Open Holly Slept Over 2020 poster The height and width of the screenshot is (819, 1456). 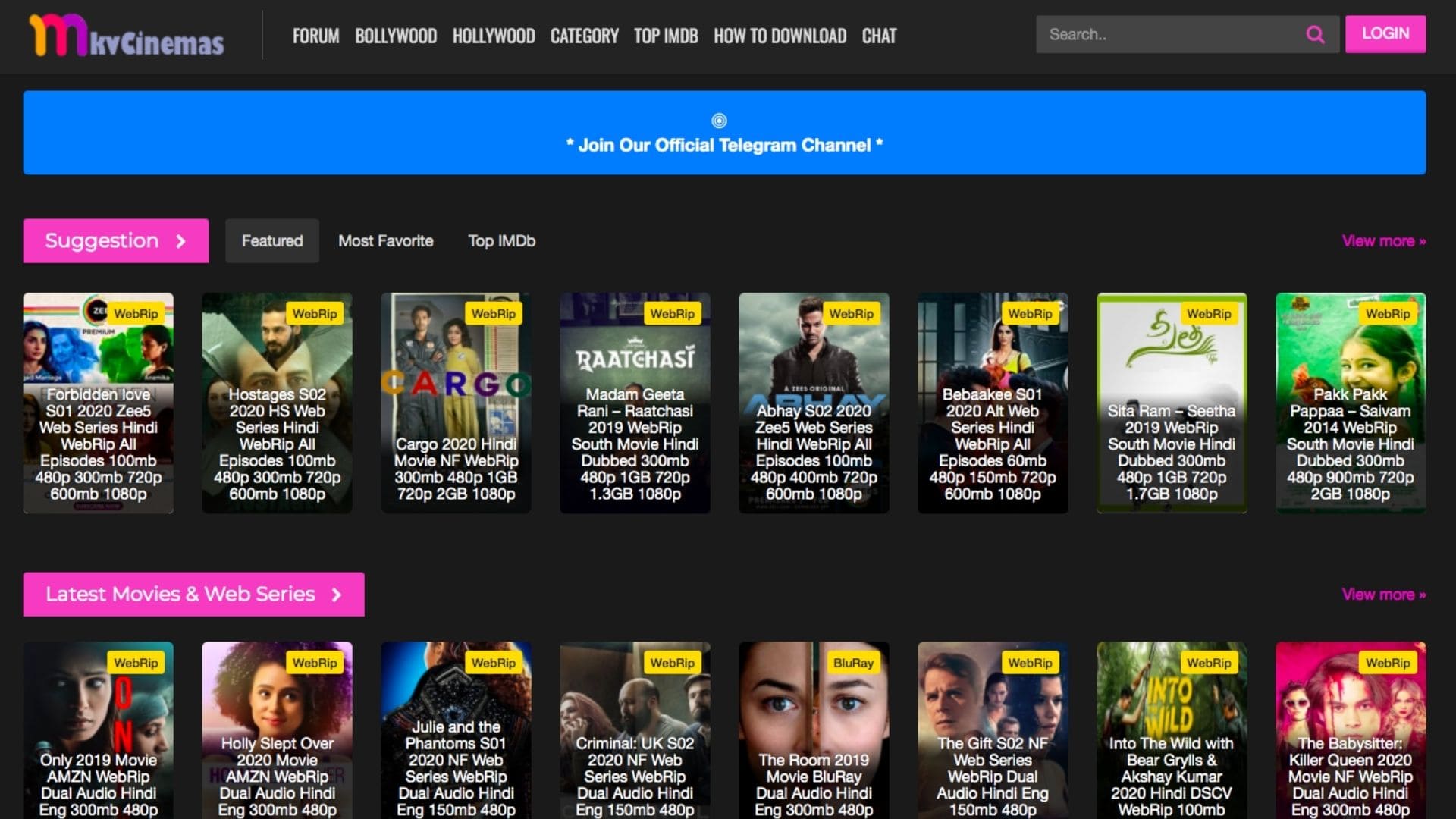click(x=277, y=730)
